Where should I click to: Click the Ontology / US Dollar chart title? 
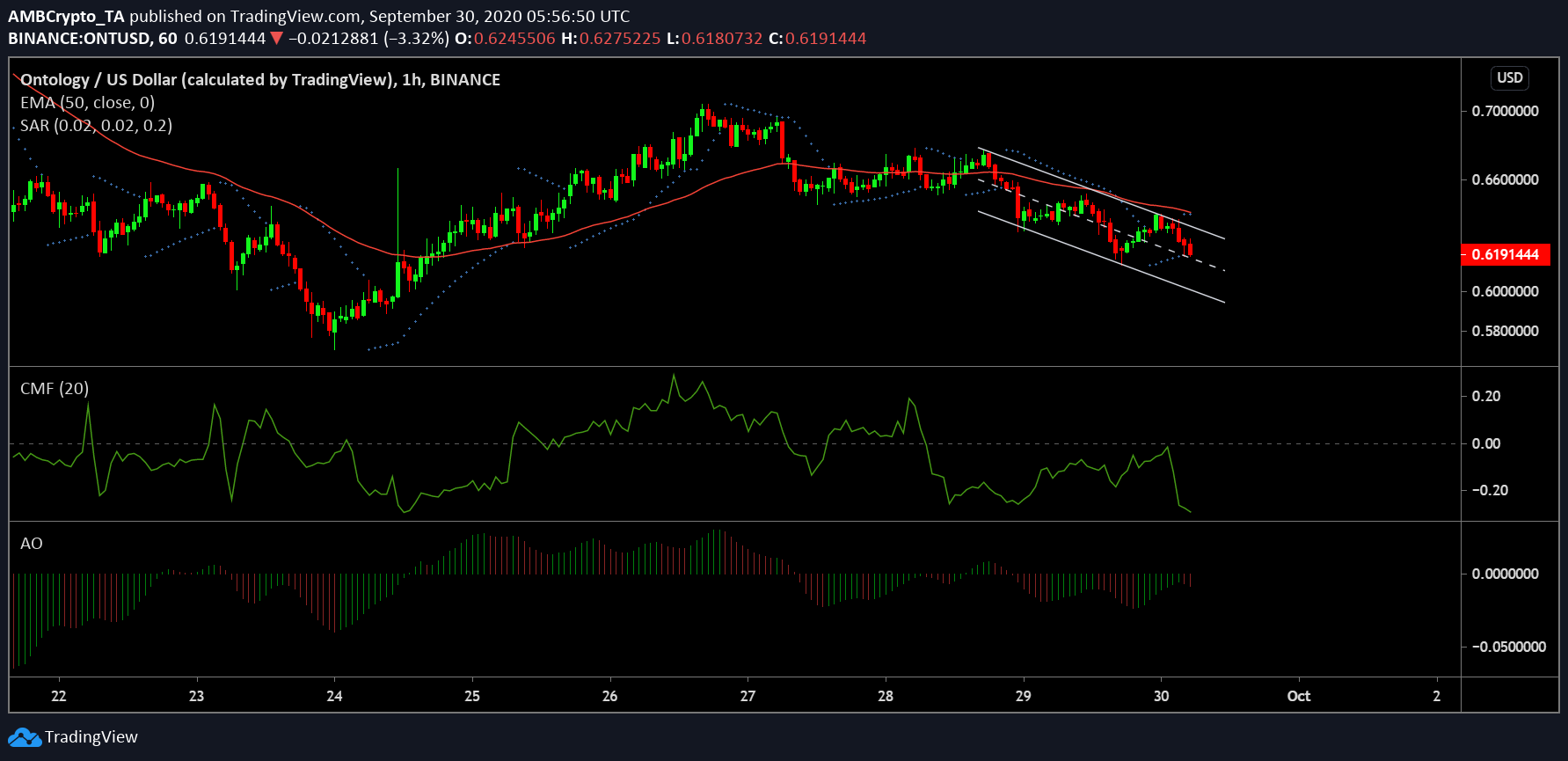pyautogui.click(x=259, y=79)
